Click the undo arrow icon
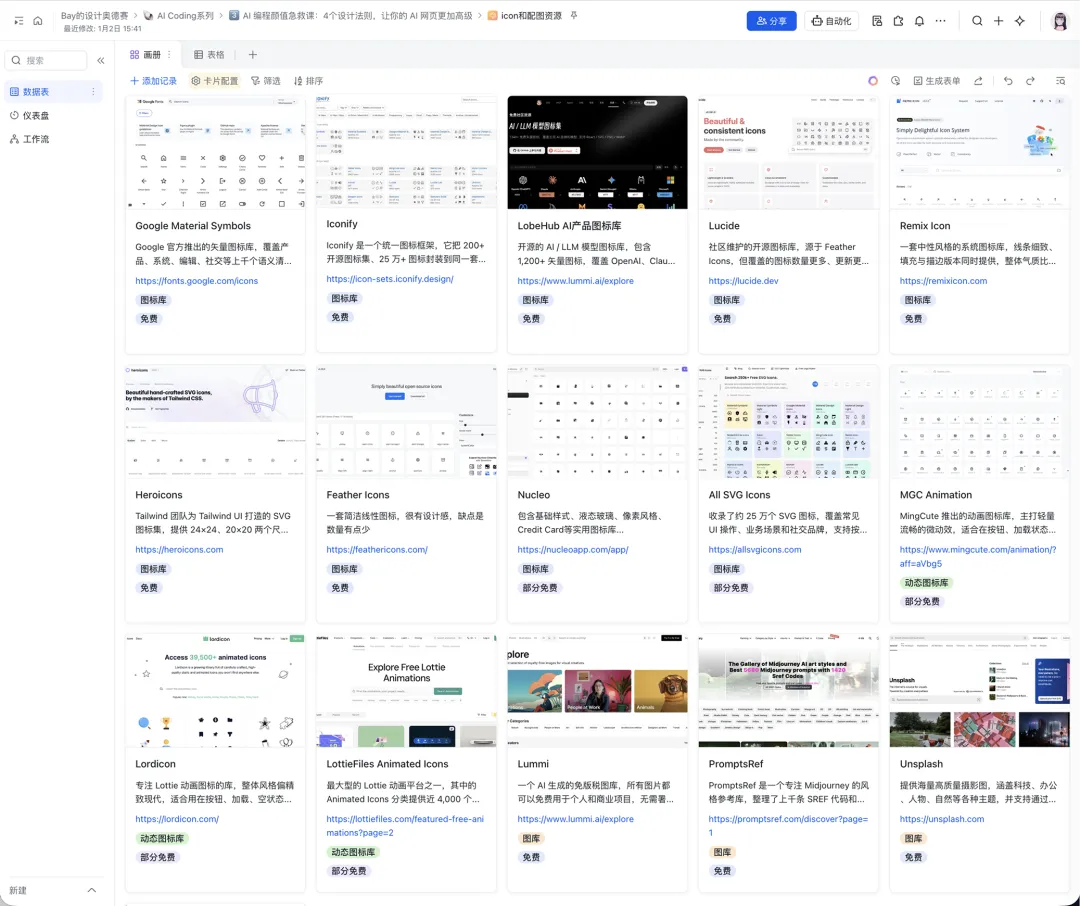Image resolution: width=1080 pixels, height=906 pixels. pos(1007,81)
